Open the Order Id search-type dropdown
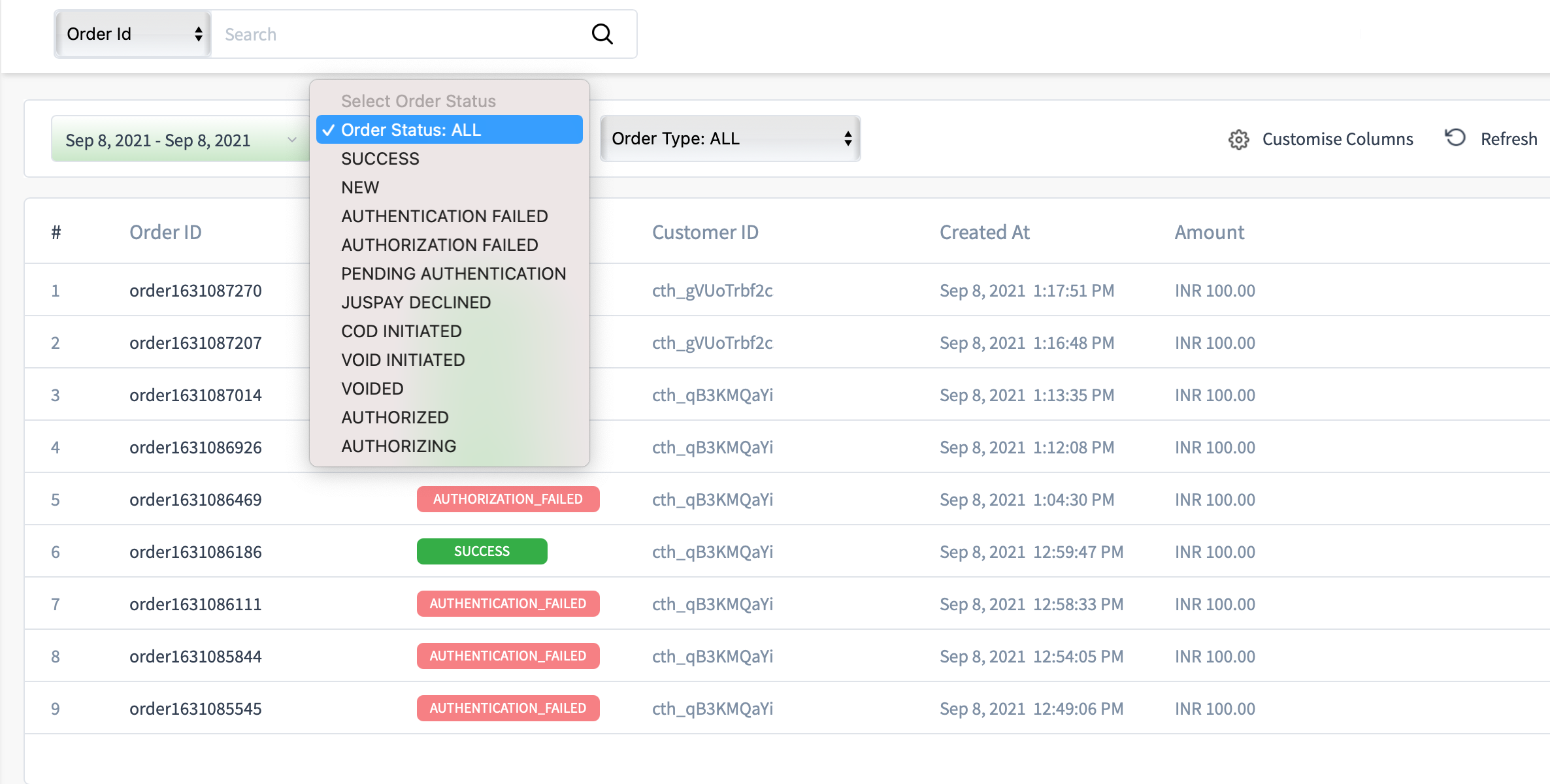Screen dimensions: 1550x784 point(133,34)
